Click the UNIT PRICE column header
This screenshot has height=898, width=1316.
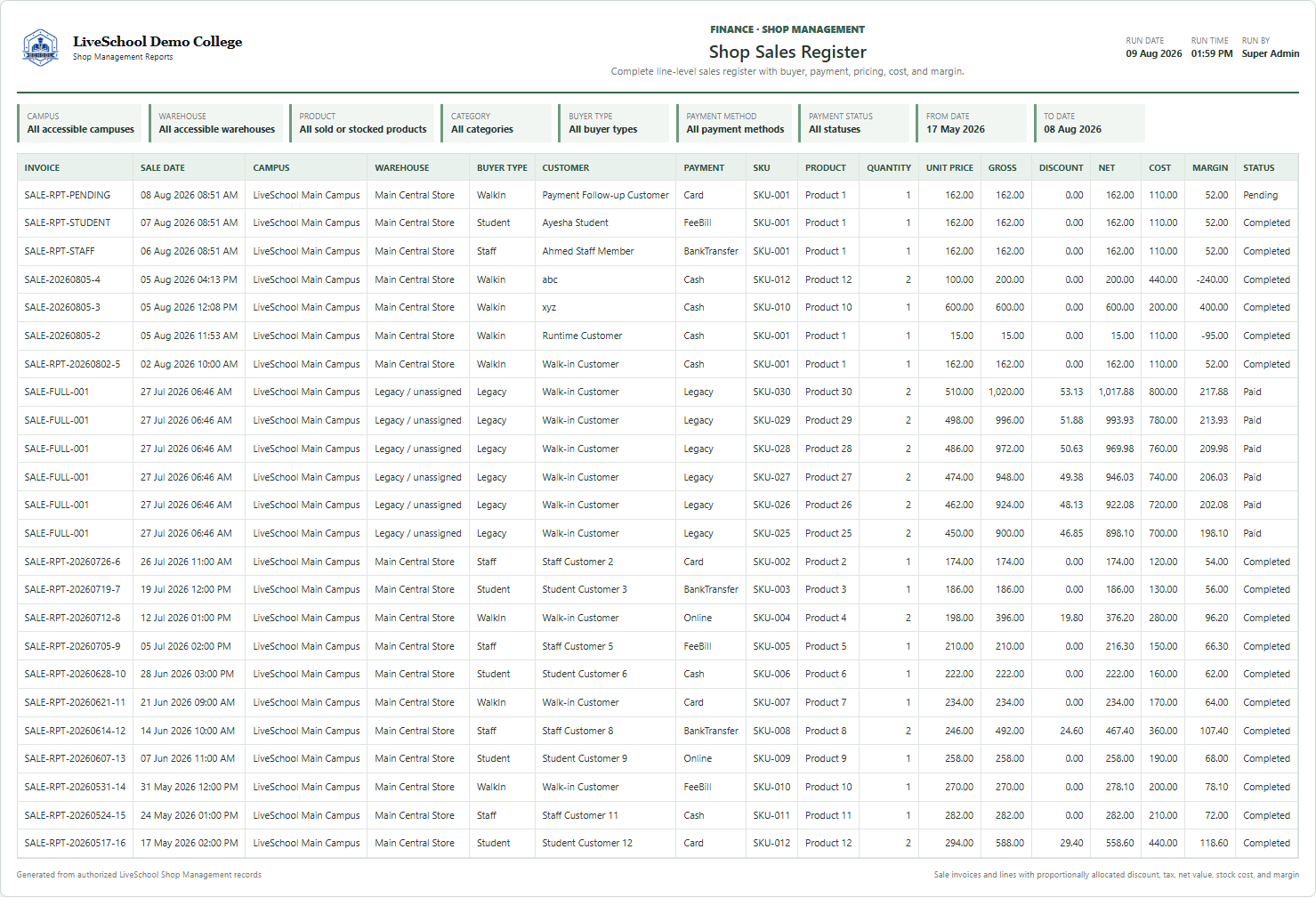[949, 167]
